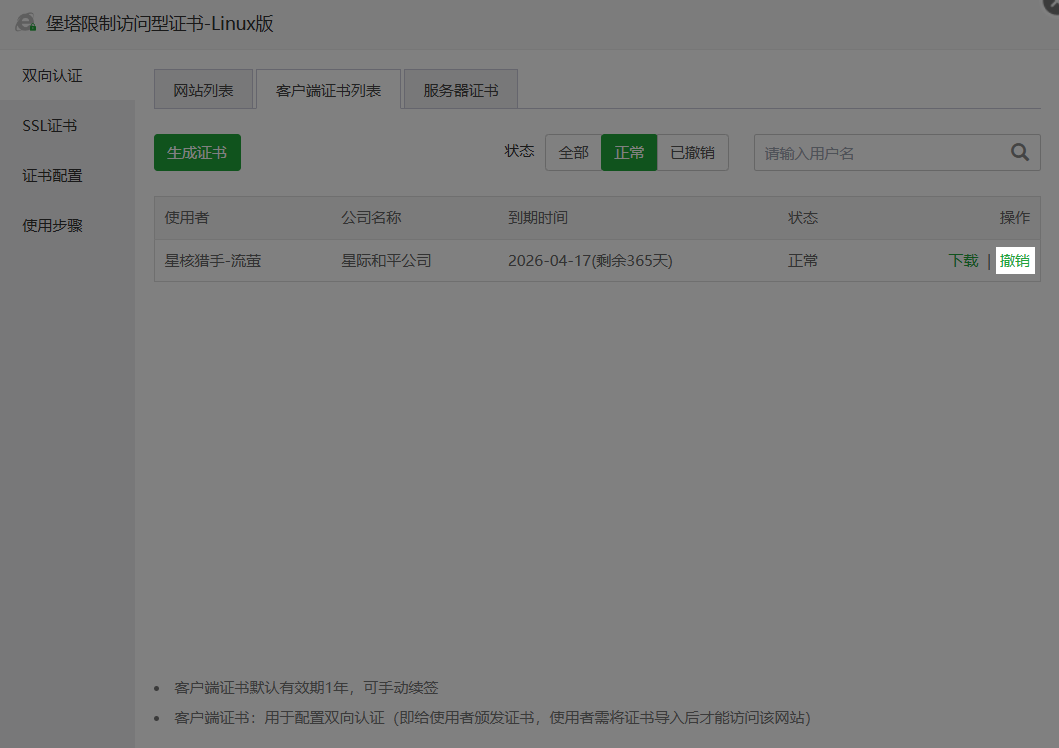Screen dimensions: 1059x748
Task: Switch to the 网站列表 tab
Action: pyautogui.click(x=203, y=89)
